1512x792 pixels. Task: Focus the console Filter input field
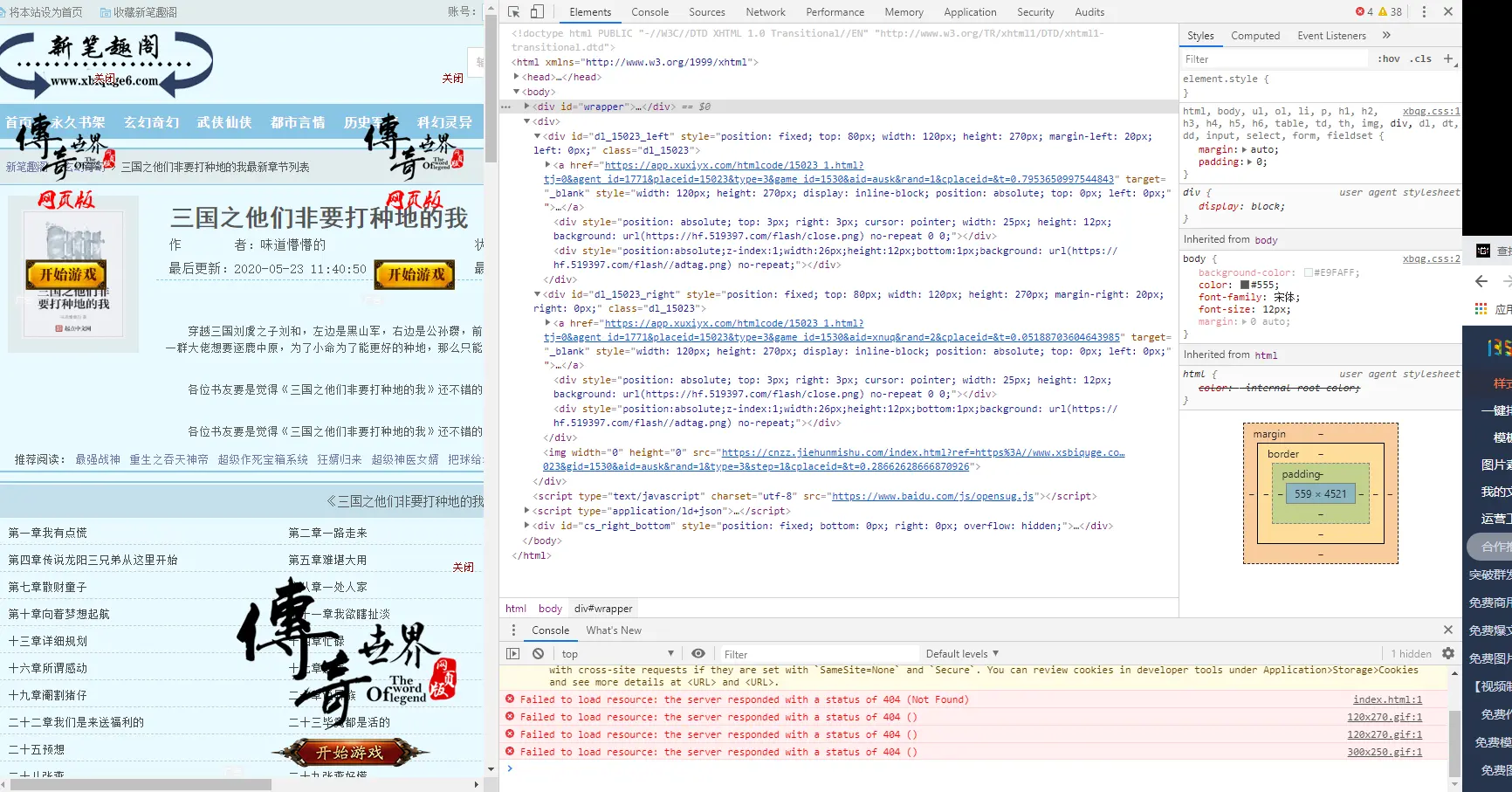pos(819,654)
